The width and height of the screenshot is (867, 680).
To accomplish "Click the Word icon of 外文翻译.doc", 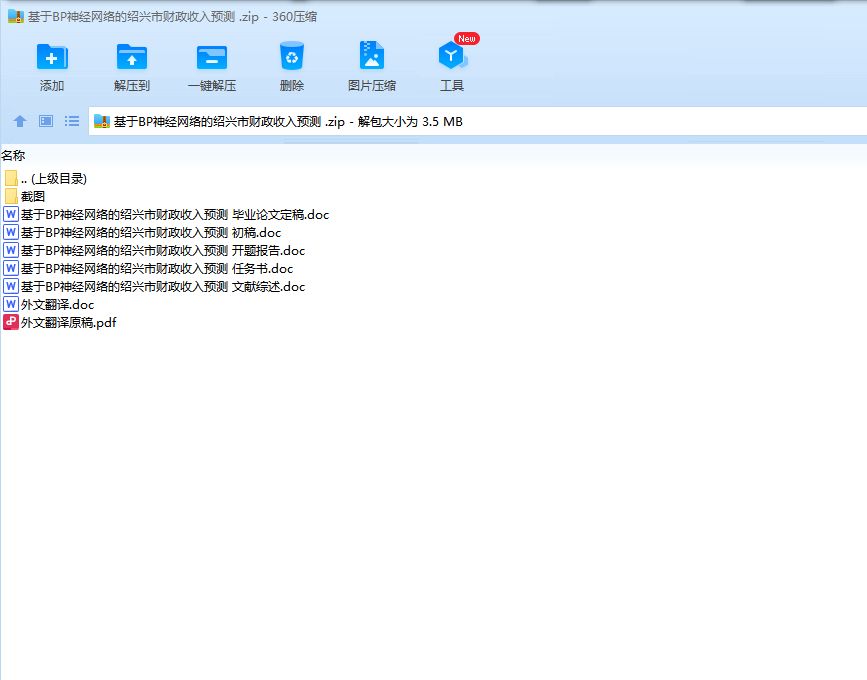I will coord(11,304).
